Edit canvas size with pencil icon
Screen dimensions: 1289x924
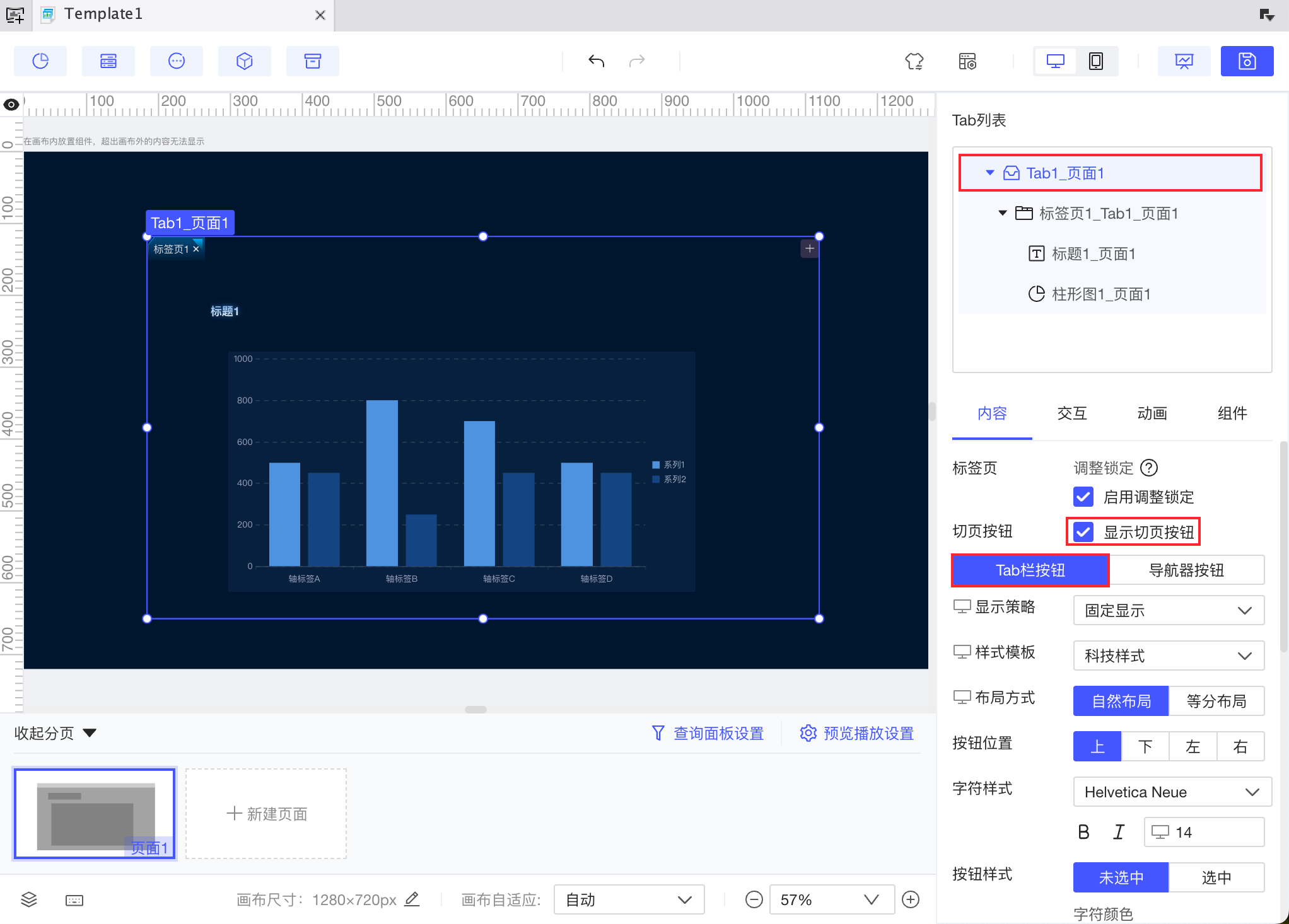click(412, 899)
